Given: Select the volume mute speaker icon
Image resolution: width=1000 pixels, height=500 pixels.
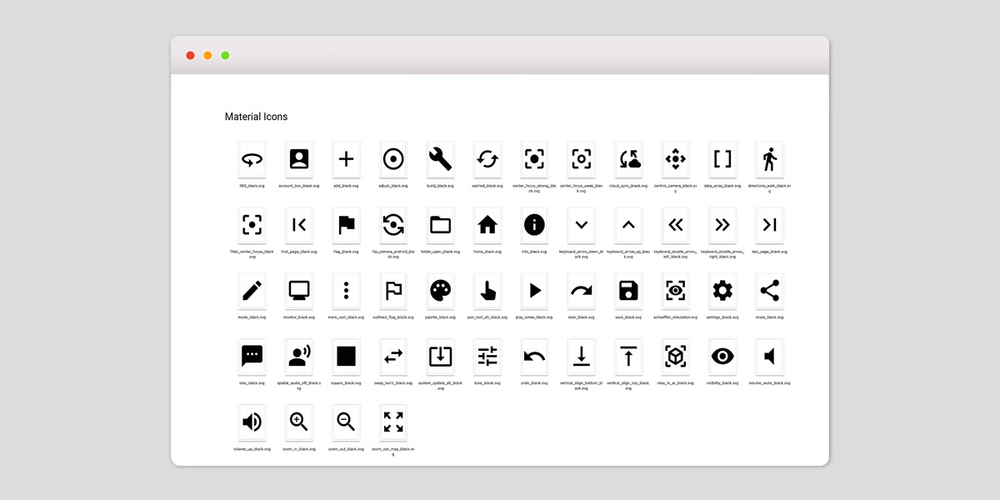Looking at the screenshot, I should (x=770, y=357).
